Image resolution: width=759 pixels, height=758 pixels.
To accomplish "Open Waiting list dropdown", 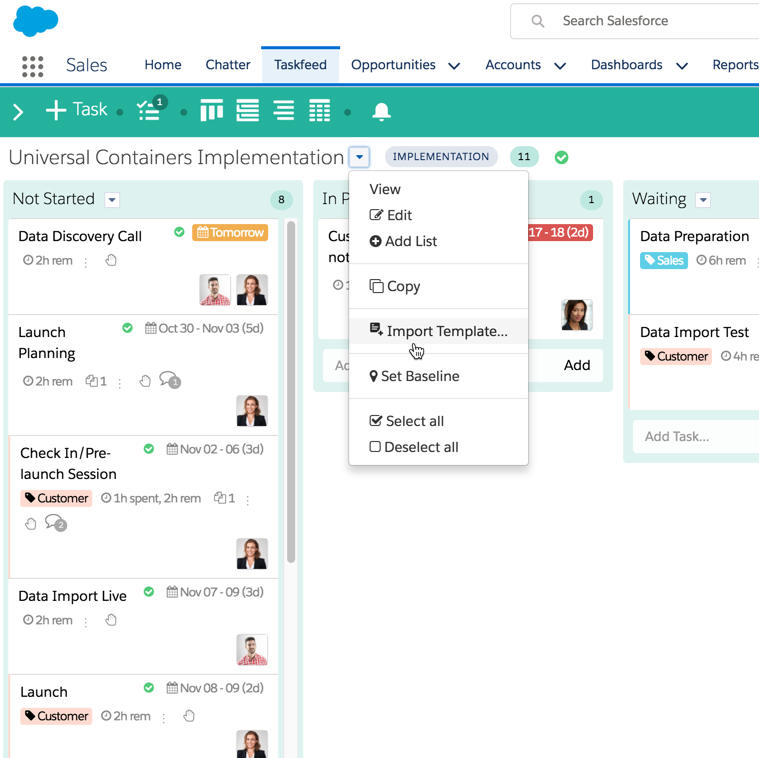I will [703, 199].
